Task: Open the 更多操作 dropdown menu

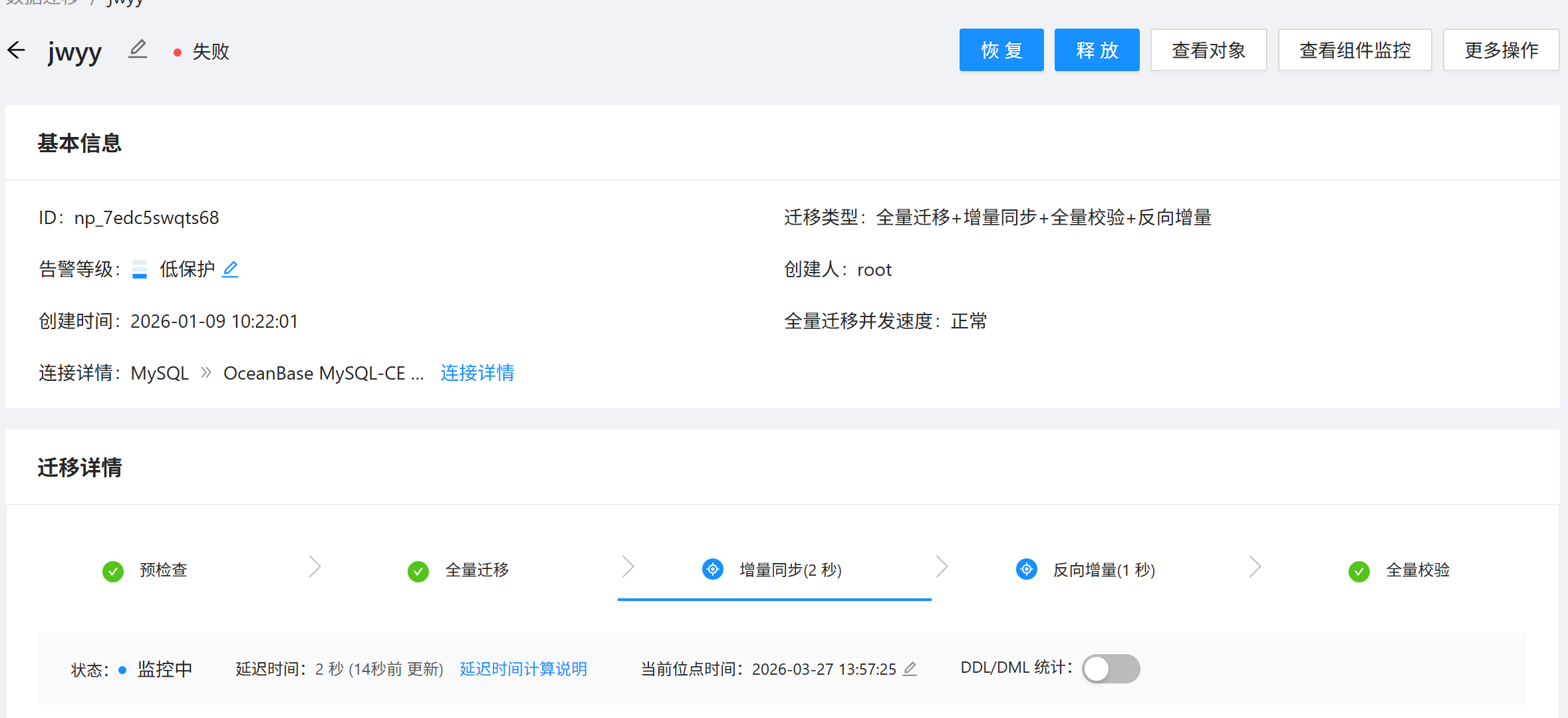Action: [x=1501, y=51]
